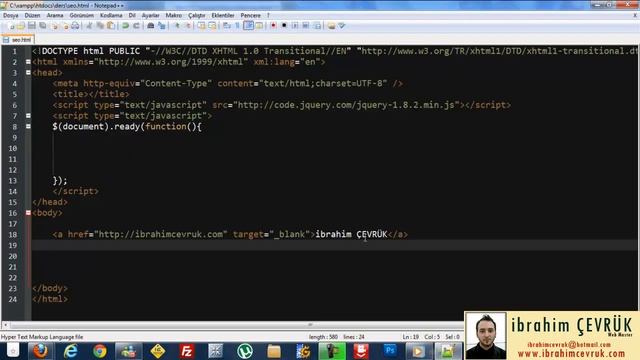Open the Eklentiler menu

pos(223,15)
